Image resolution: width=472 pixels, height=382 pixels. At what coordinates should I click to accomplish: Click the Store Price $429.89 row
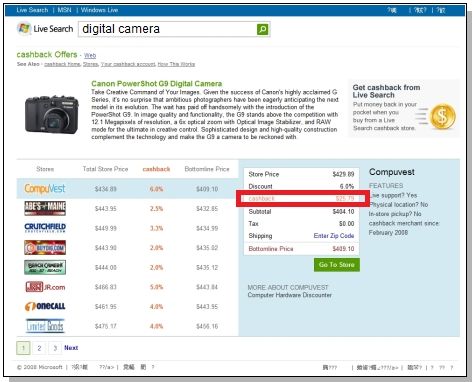[301, 174]
